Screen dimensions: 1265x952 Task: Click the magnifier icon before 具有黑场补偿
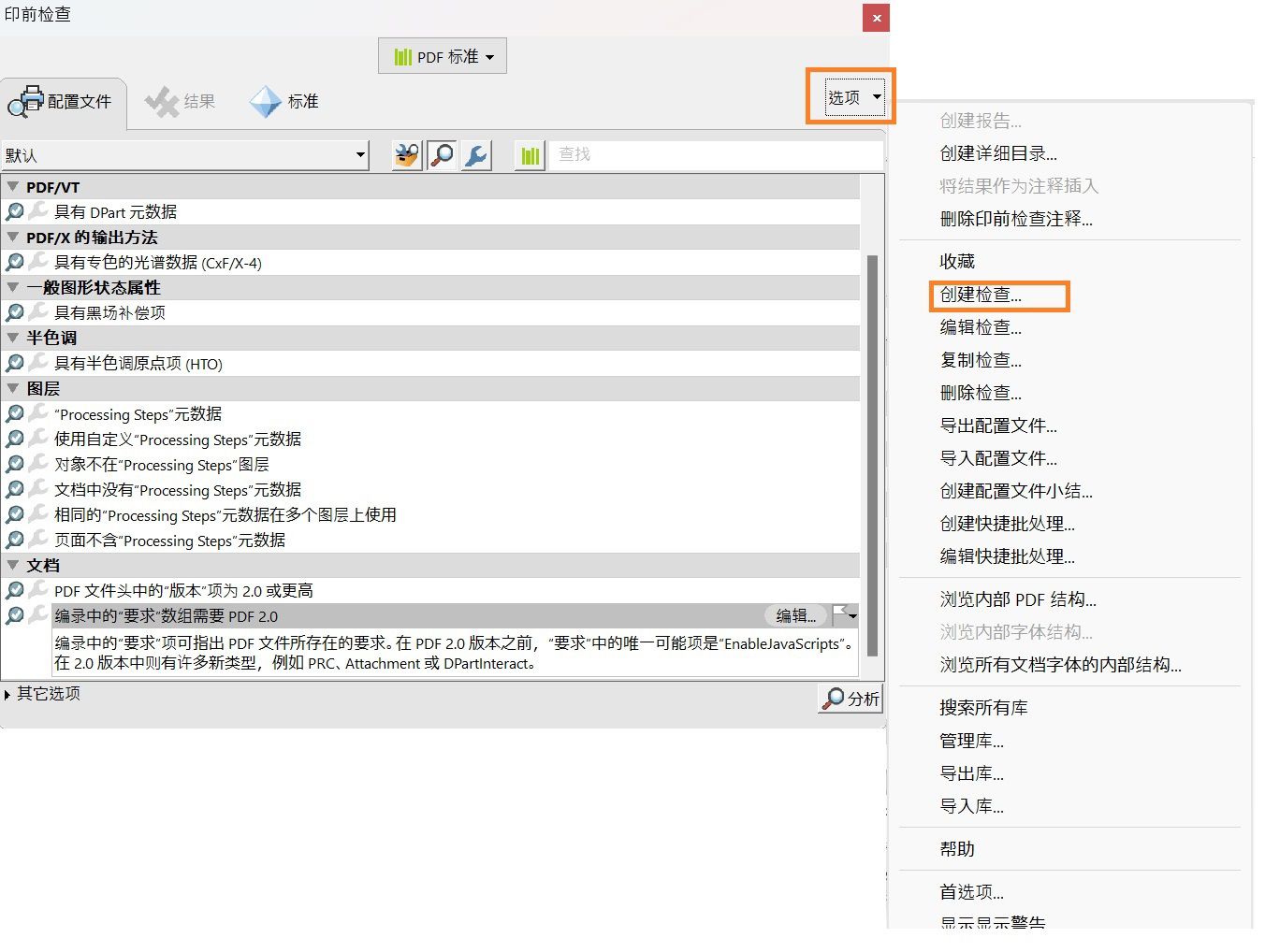(x=15, y=312)
